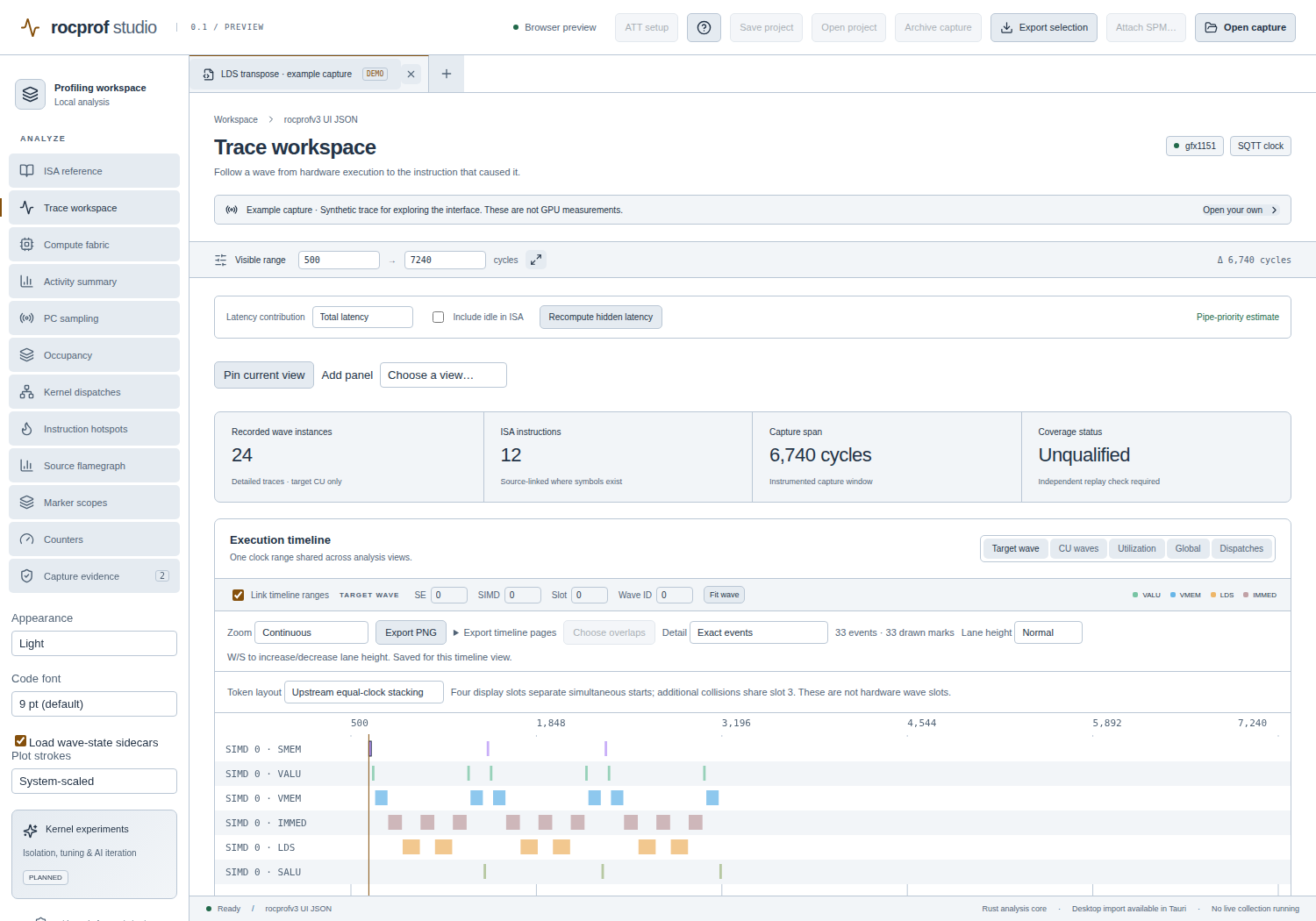The height and width of the screenshot is (921, 1316).
Task: Click the Capture evidence shield icon
Action: (x=27, y=576)
